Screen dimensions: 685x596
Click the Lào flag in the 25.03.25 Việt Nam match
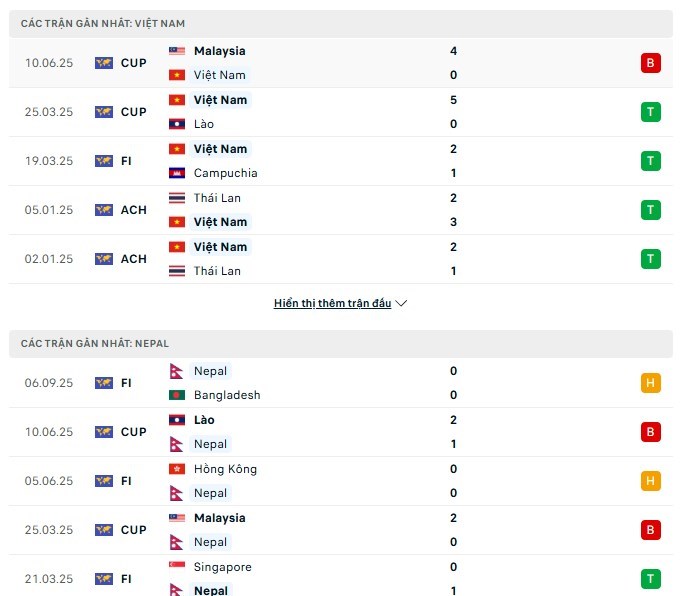coord(177,124)
